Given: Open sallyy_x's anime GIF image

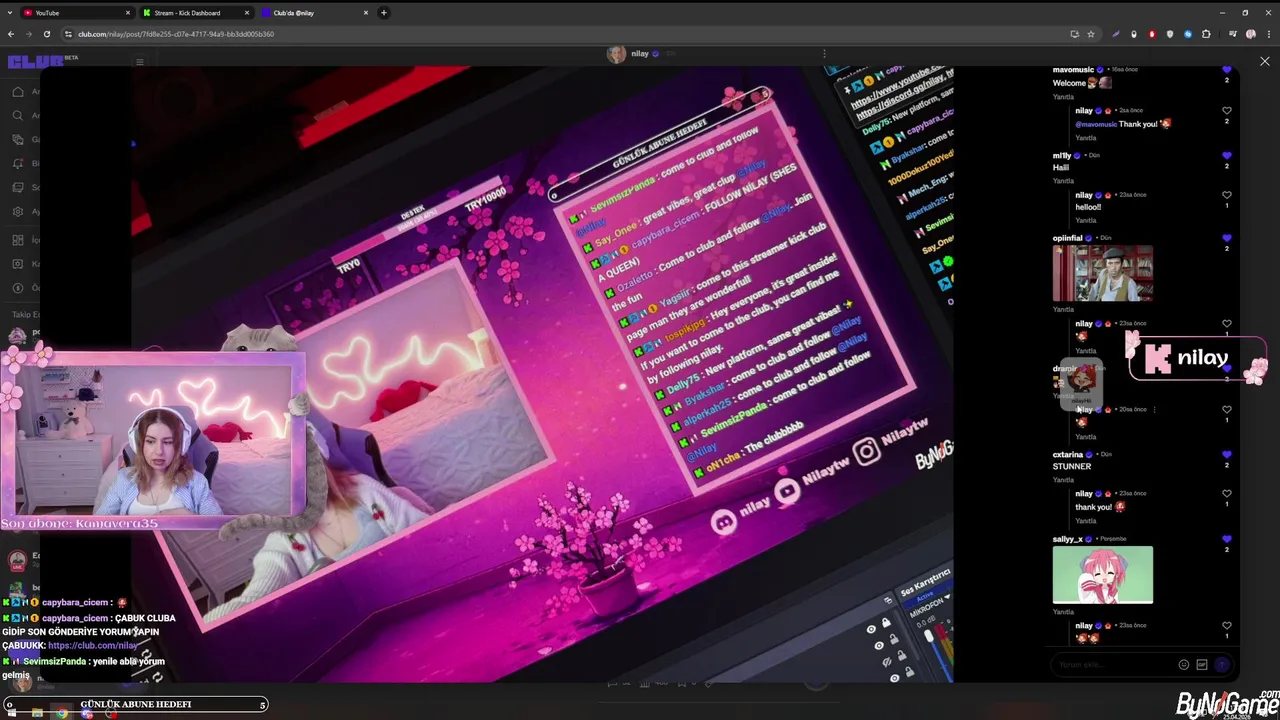Looking at the screenshot, I should pyautogui.click(x=1103, y=575).
